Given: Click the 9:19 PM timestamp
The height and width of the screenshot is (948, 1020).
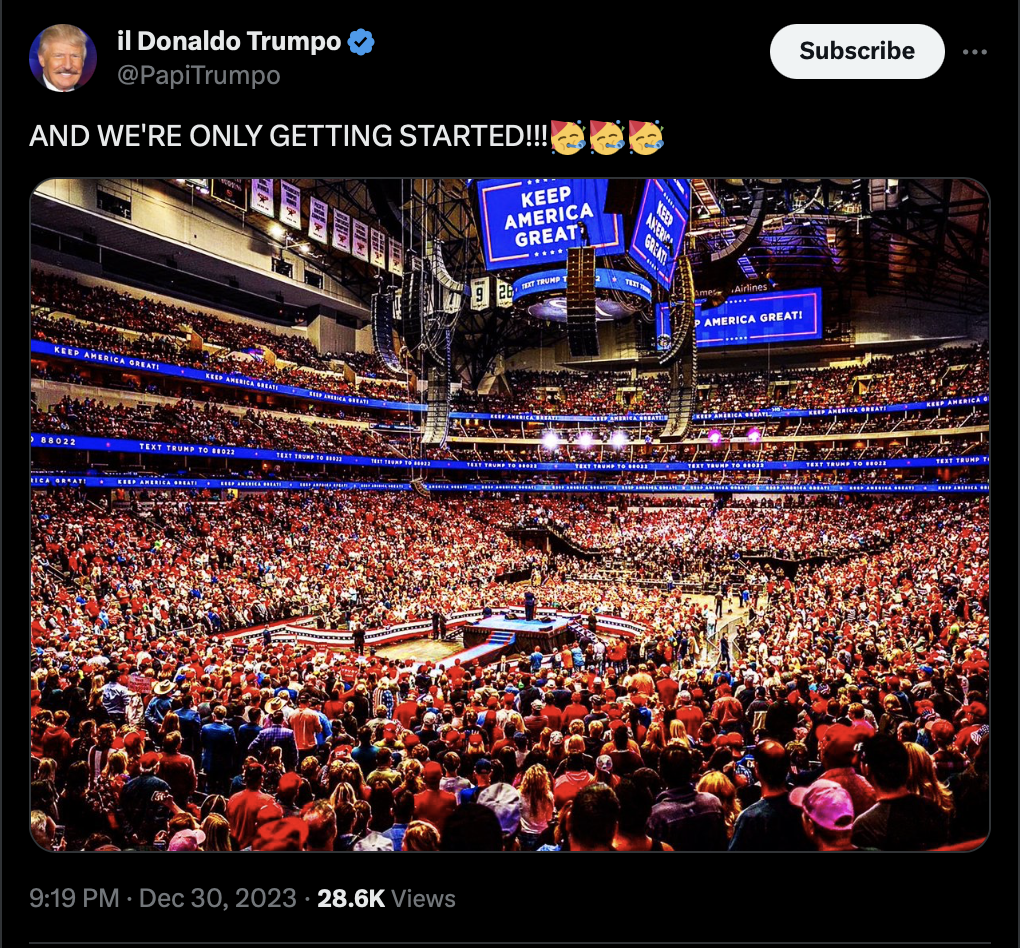Looking at the screenshot, I should (74, 899).
